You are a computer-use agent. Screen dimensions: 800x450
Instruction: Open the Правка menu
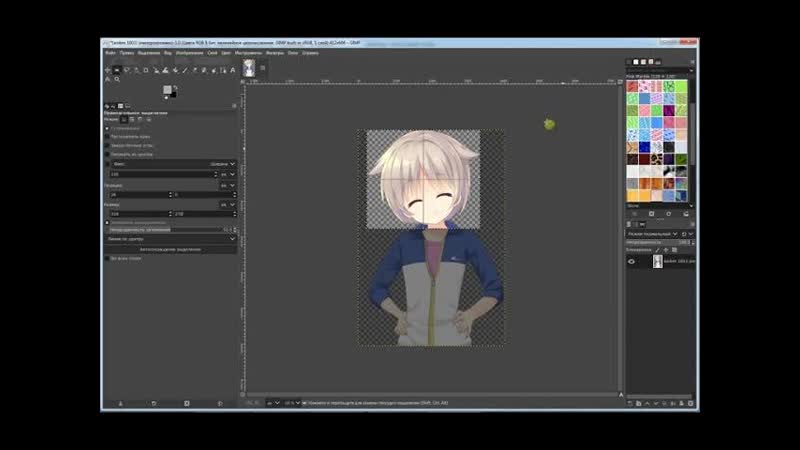coord(127,53)
